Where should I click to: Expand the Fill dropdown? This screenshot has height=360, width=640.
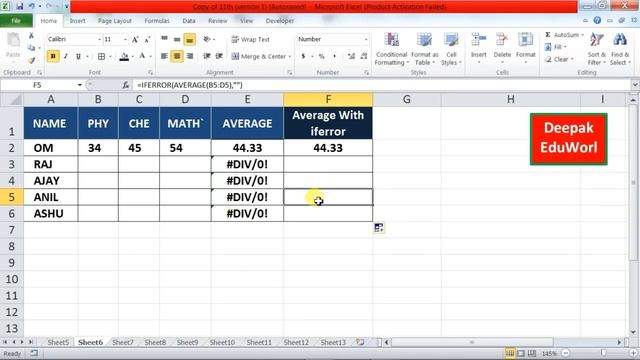[x=566, y=47]
